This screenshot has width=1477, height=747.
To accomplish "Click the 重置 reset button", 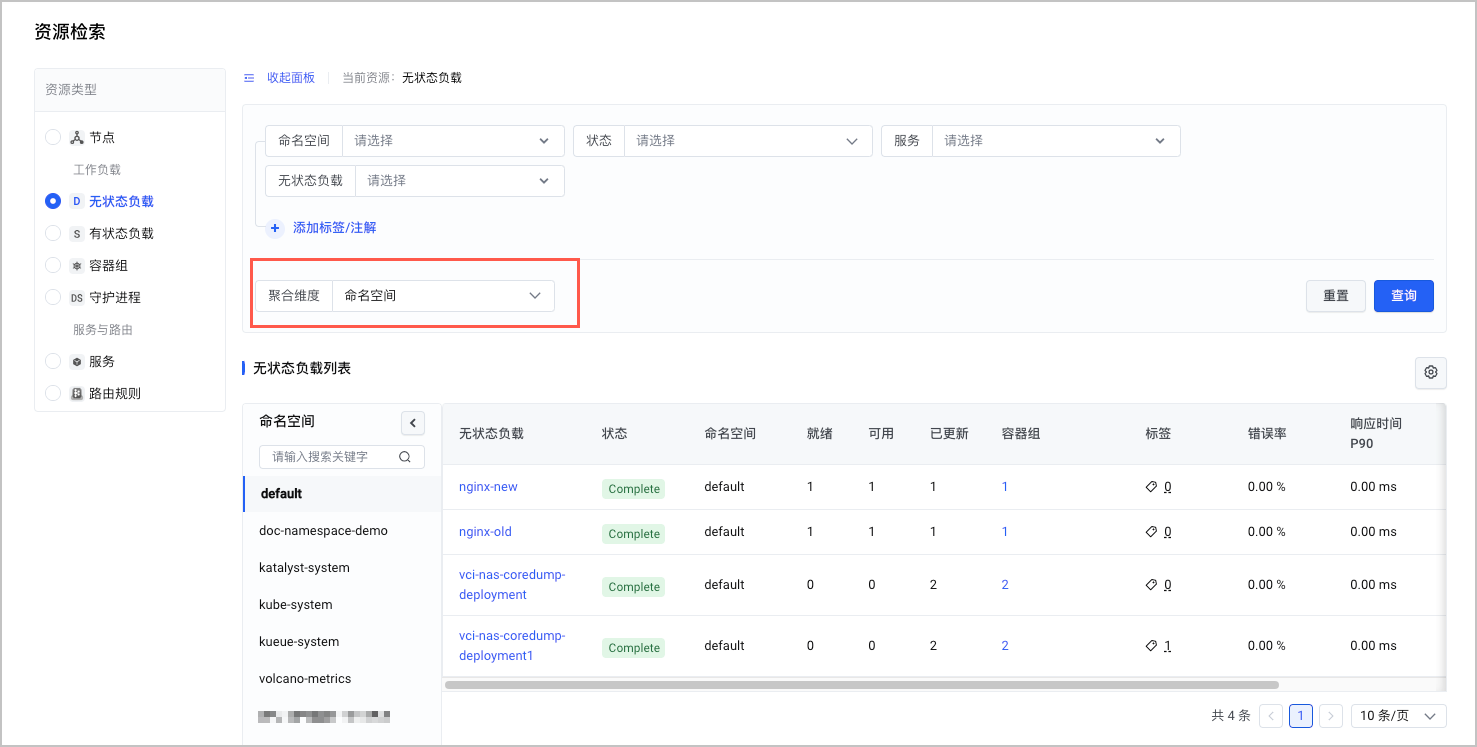I will [x=1336, y=296].
